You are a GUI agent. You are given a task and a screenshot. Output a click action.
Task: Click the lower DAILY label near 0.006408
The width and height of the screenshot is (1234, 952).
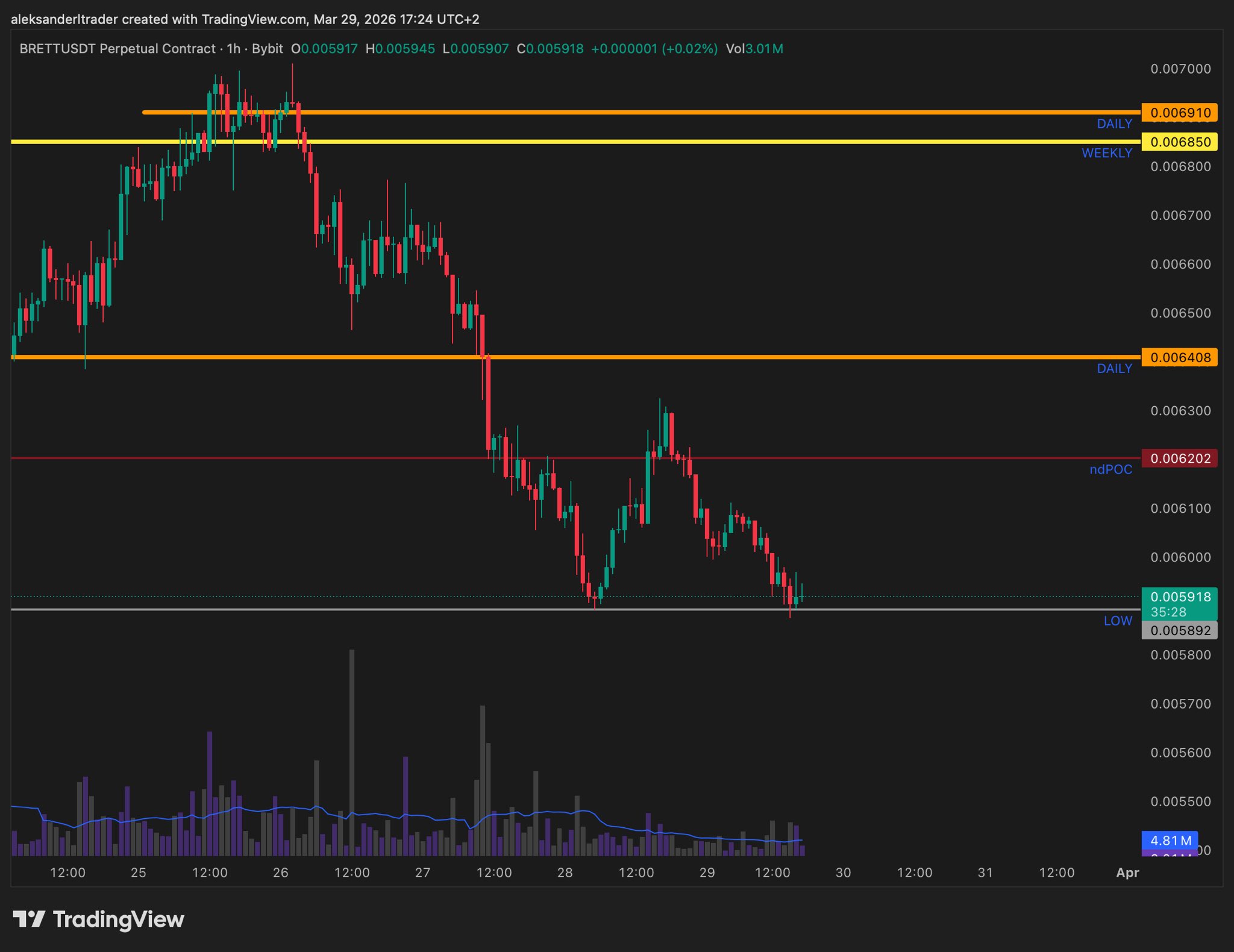coord(1114,368)
